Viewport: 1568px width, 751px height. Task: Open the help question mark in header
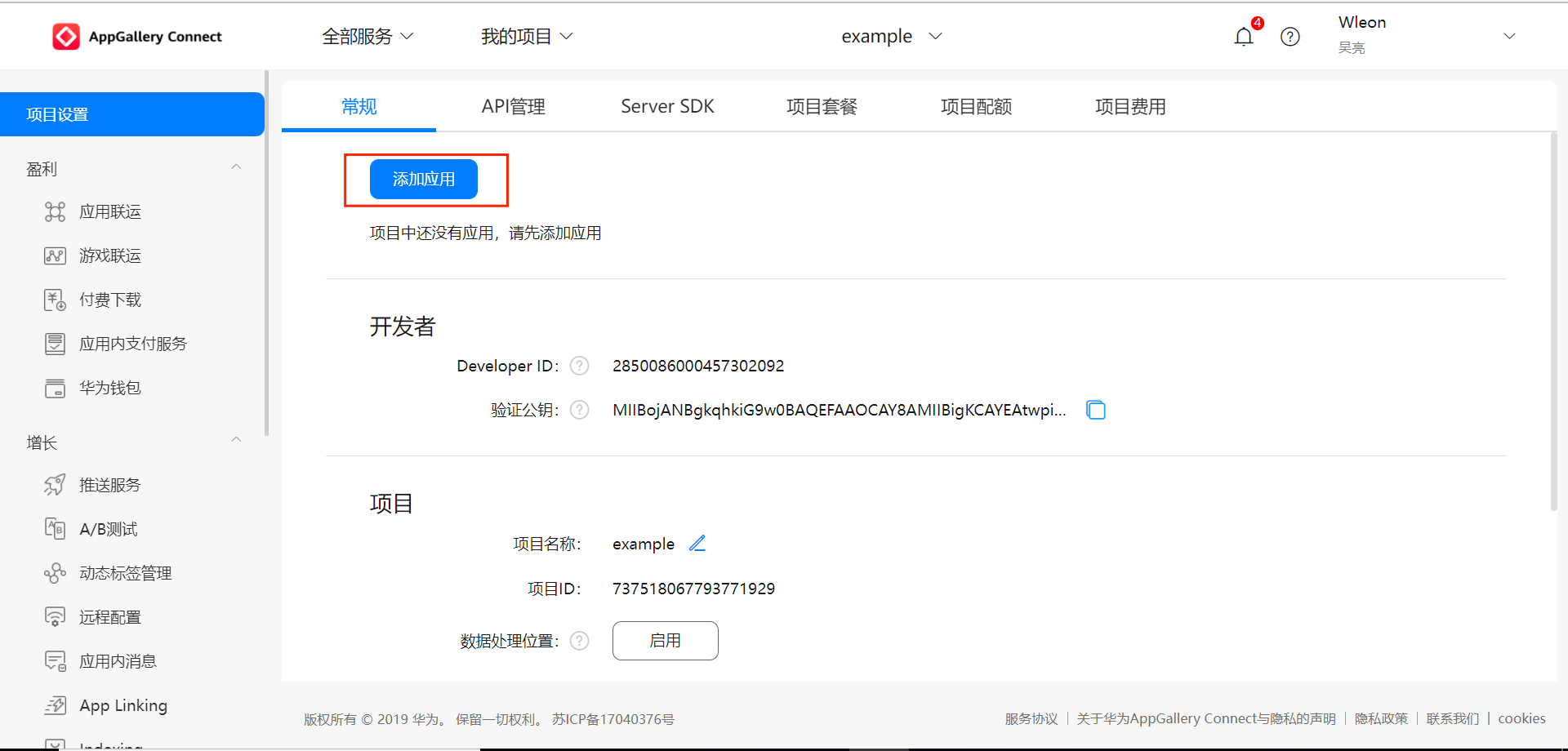pos(1290,37)
